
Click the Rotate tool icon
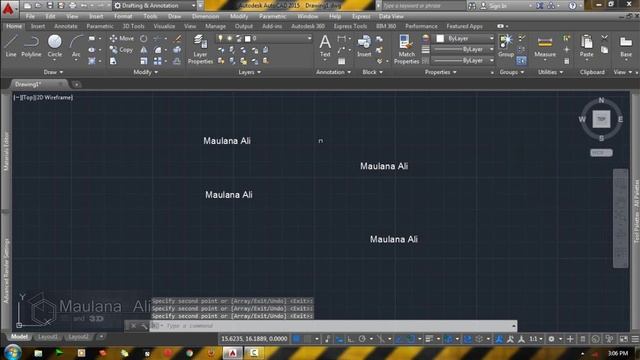pos(144,38)
